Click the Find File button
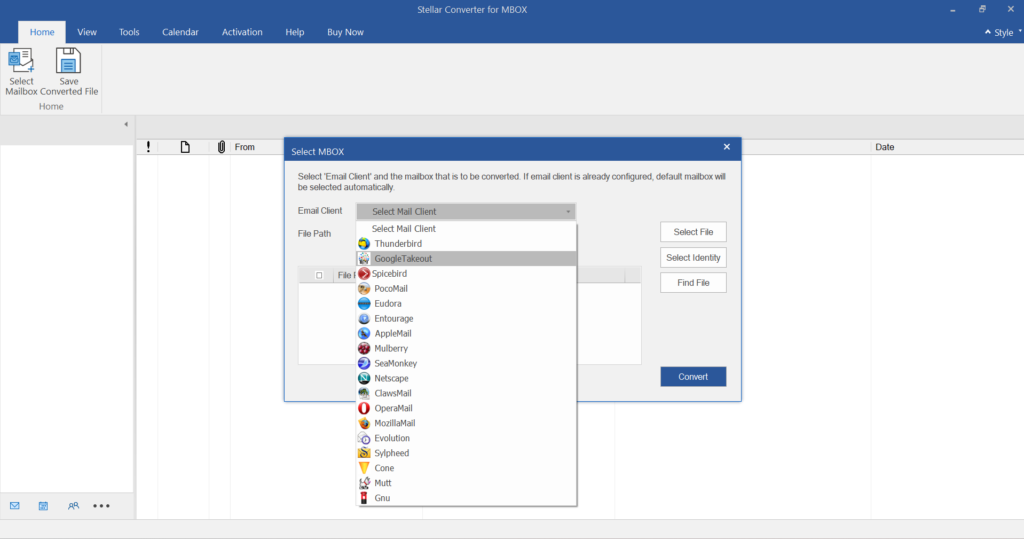 (x=693, y=283)
